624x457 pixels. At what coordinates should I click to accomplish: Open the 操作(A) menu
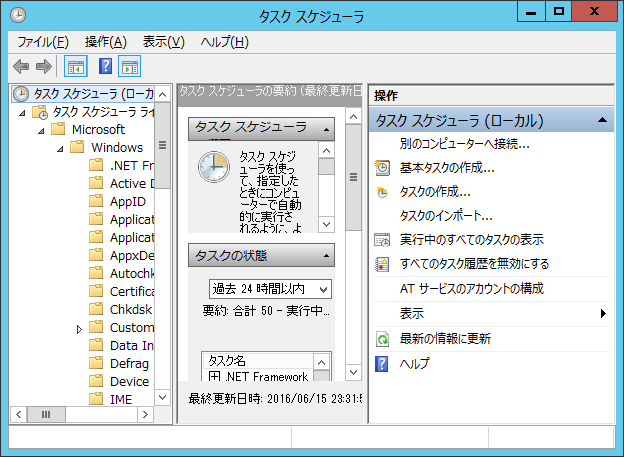(x=105, y=42)
